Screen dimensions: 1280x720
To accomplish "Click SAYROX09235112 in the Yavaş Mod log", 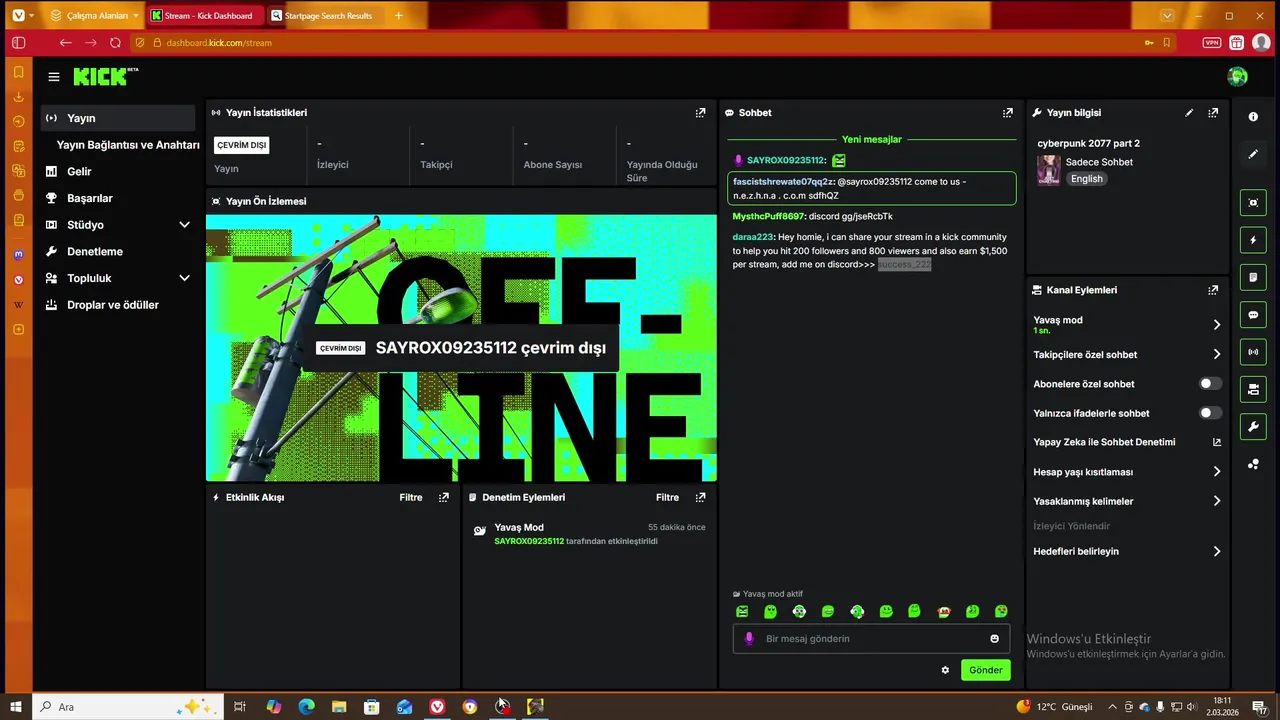I will coord(529,541).
